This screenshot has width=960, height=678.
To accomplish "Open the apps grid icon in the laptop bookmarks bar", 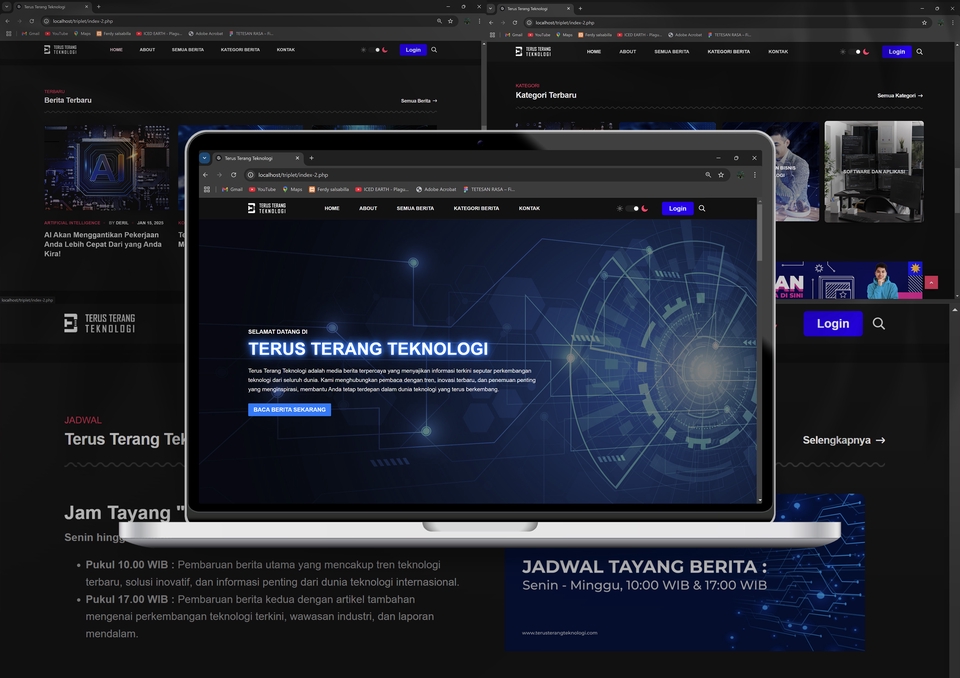I will pos(207,189).
